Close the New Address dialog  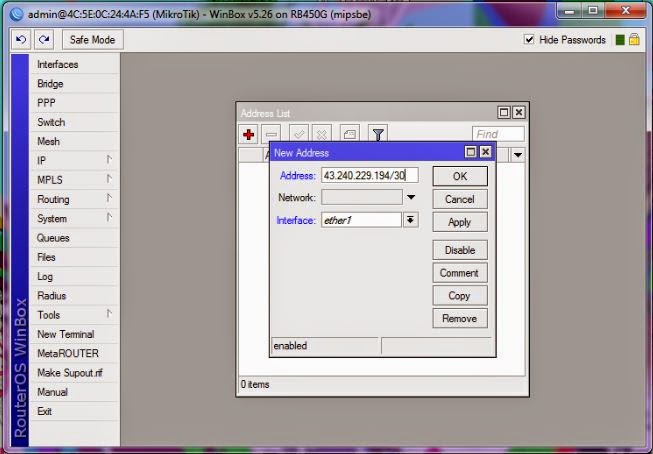(486, 152)
